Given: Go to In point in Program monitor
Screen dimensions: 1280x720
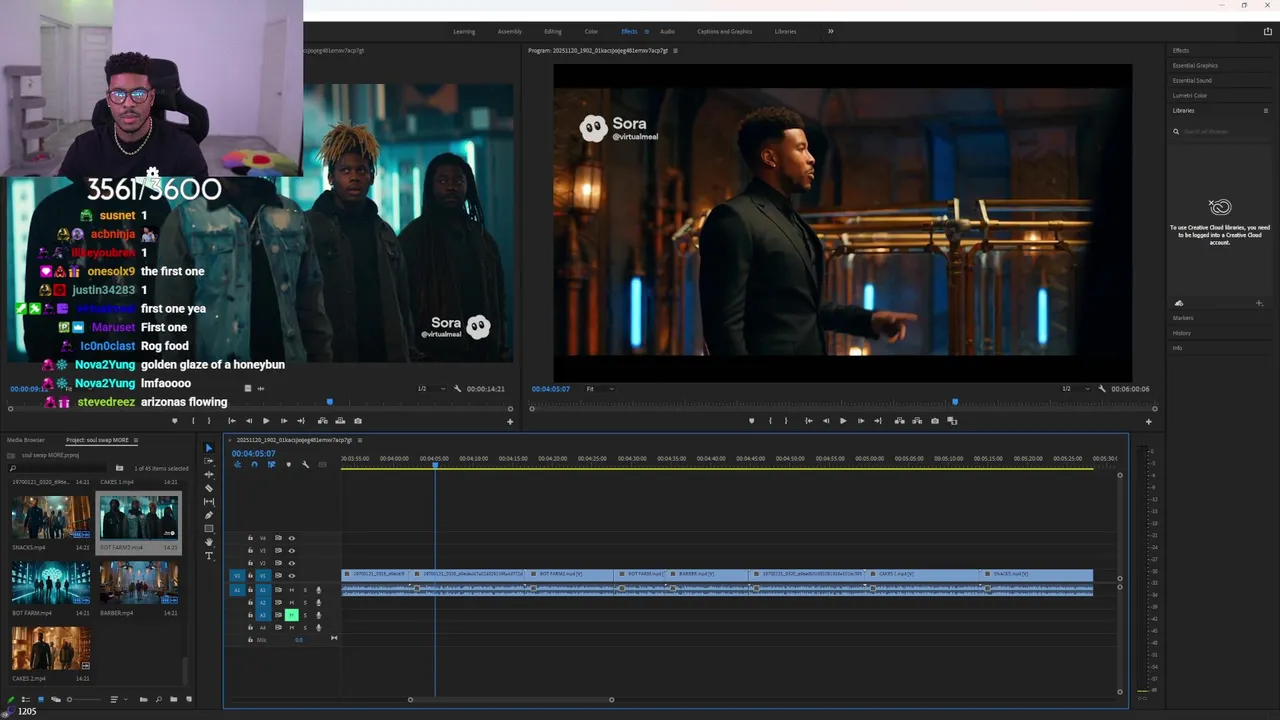Looking at the screenshot, I should click(x=808, y=421).
